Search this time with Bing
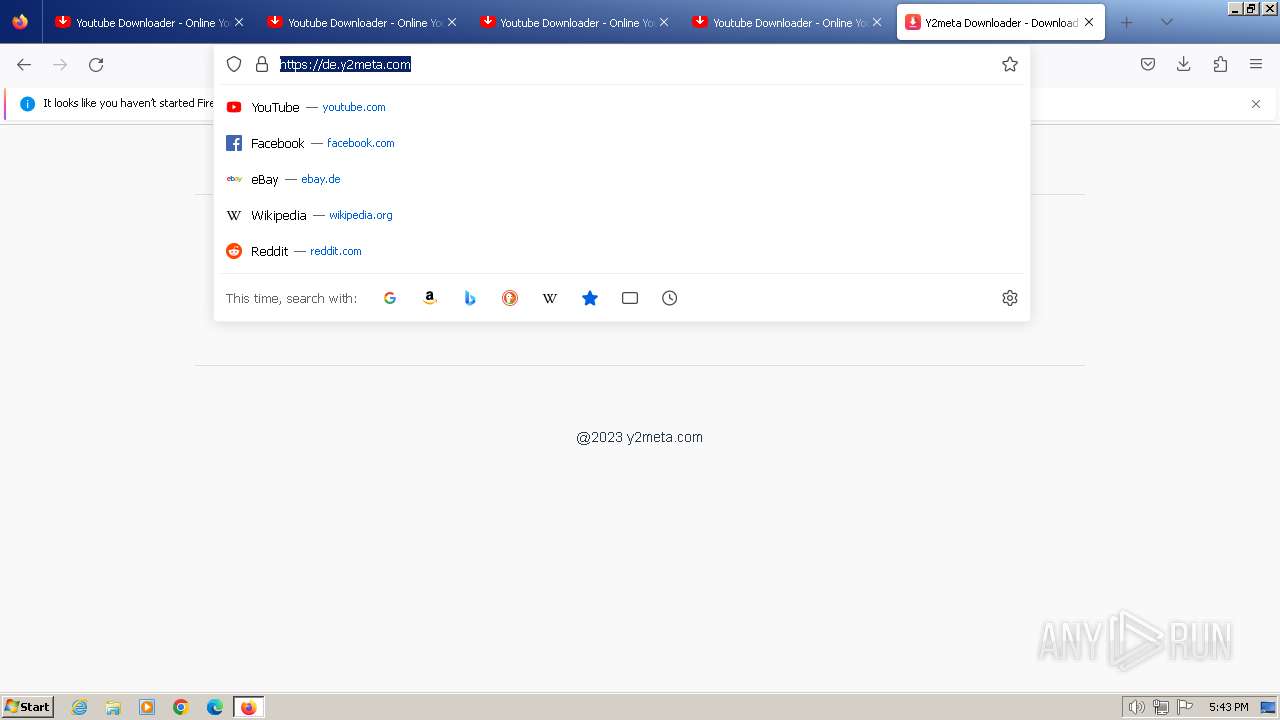The height and width of the screenshot is (720, 1280). pyautogui.click(x=470, y=298)
